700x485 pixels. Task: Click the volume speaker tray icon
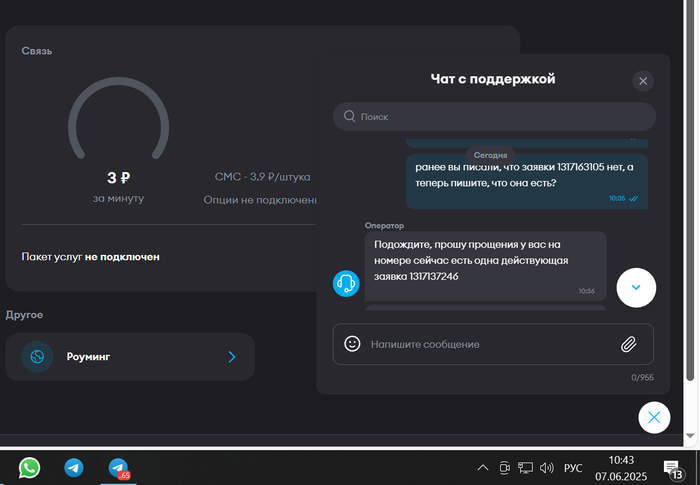click(x=547, y=467)
